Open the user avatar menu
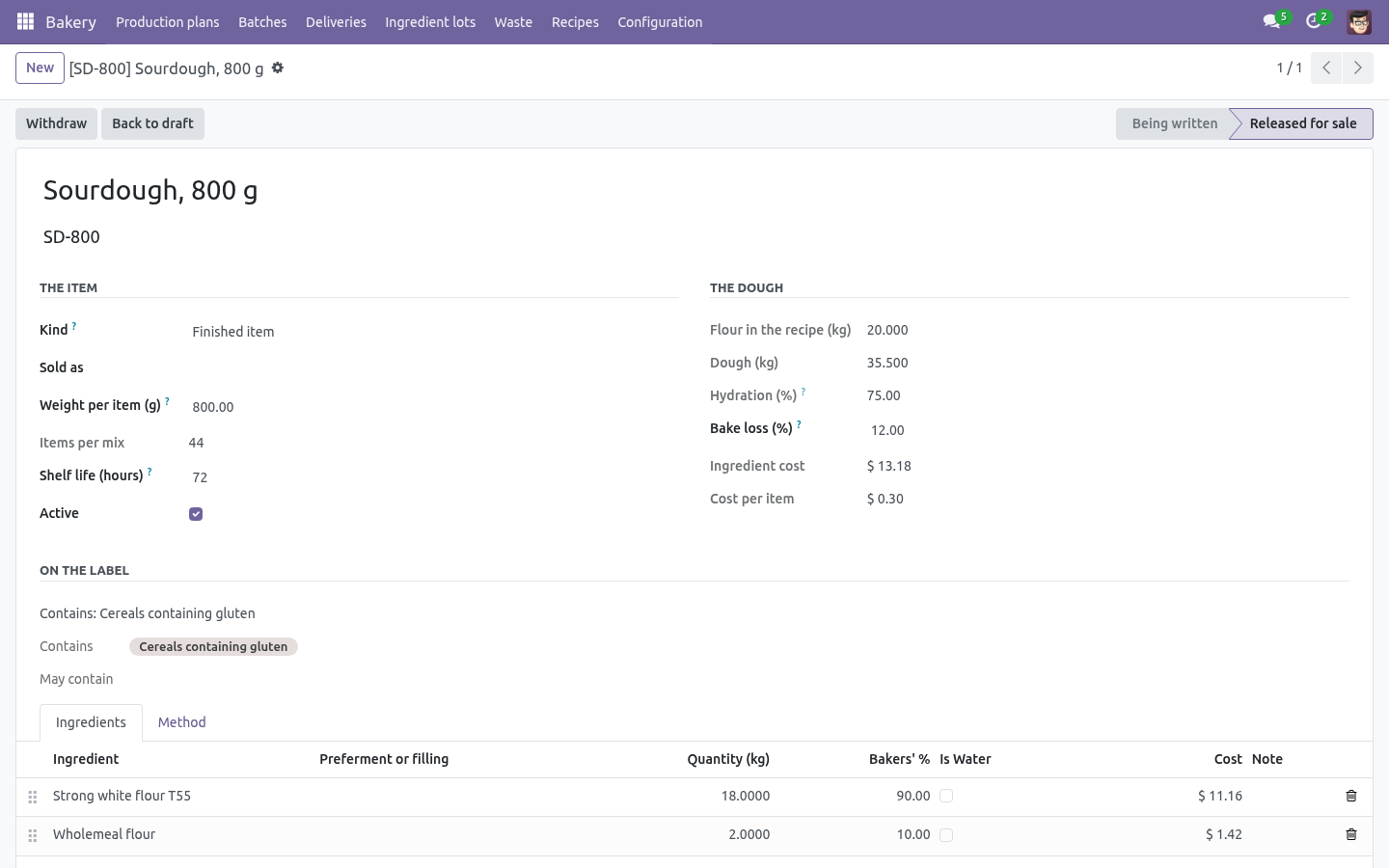The width and height of the screenshot is (1389, 868). (1359, 21)
